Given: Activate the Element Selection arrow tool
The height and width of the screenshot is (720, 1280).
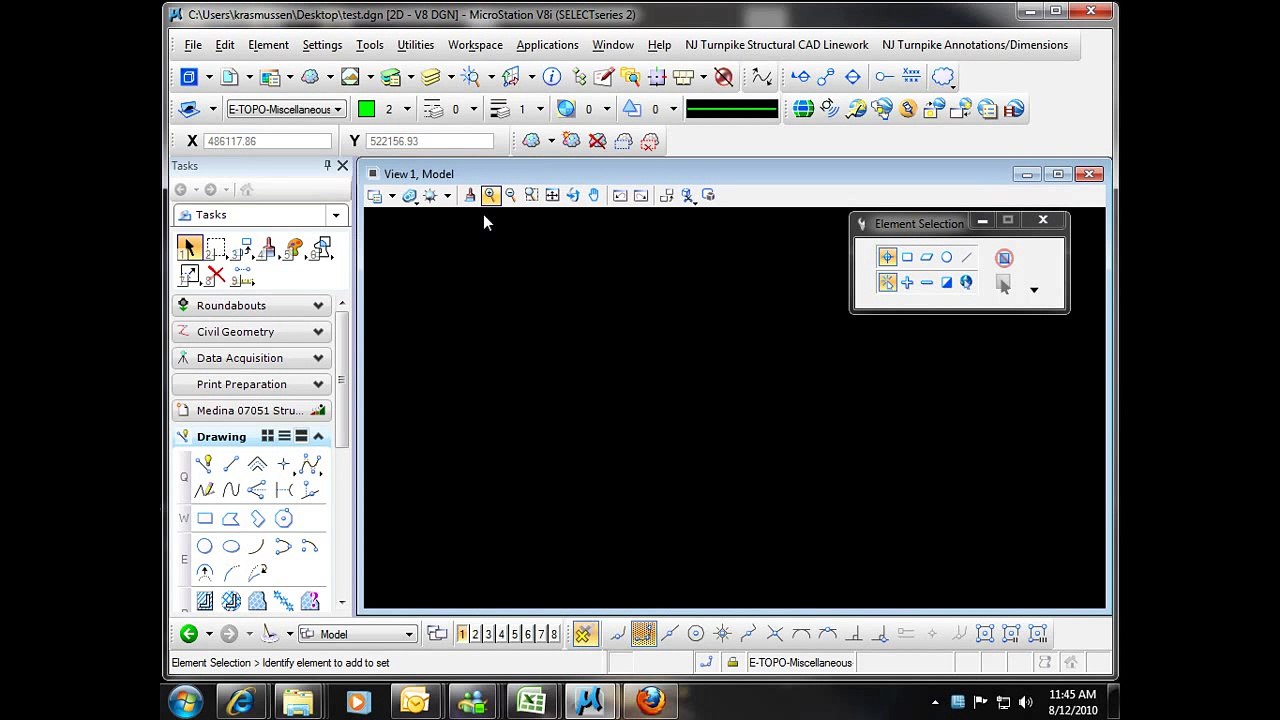Looking at the screenshot, I should pyautogui.click(x=189, y=248).
